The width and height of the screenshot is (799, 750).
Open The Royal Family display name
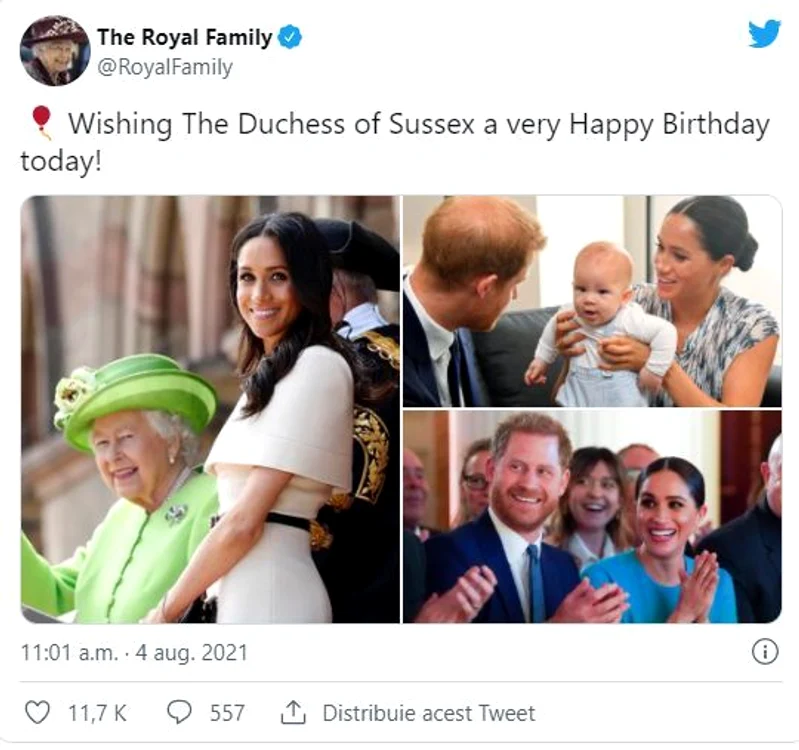coord(184,38)
